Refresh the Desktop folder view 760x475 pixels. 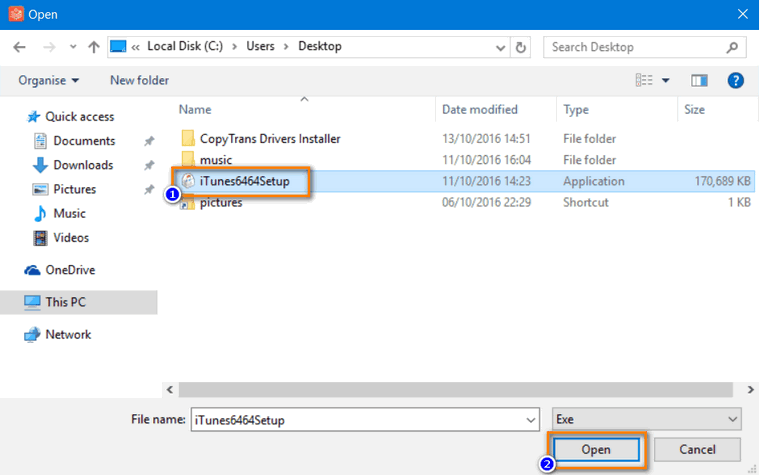(521, 48)
